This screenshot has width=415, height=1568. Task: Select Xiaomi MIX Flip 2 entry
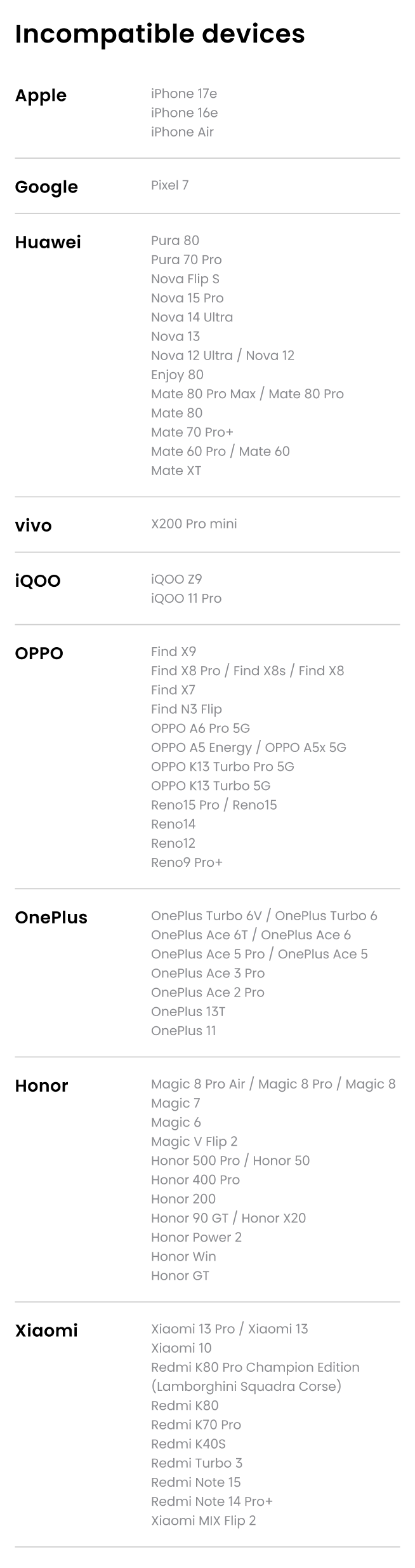[x=203, y=1521]
